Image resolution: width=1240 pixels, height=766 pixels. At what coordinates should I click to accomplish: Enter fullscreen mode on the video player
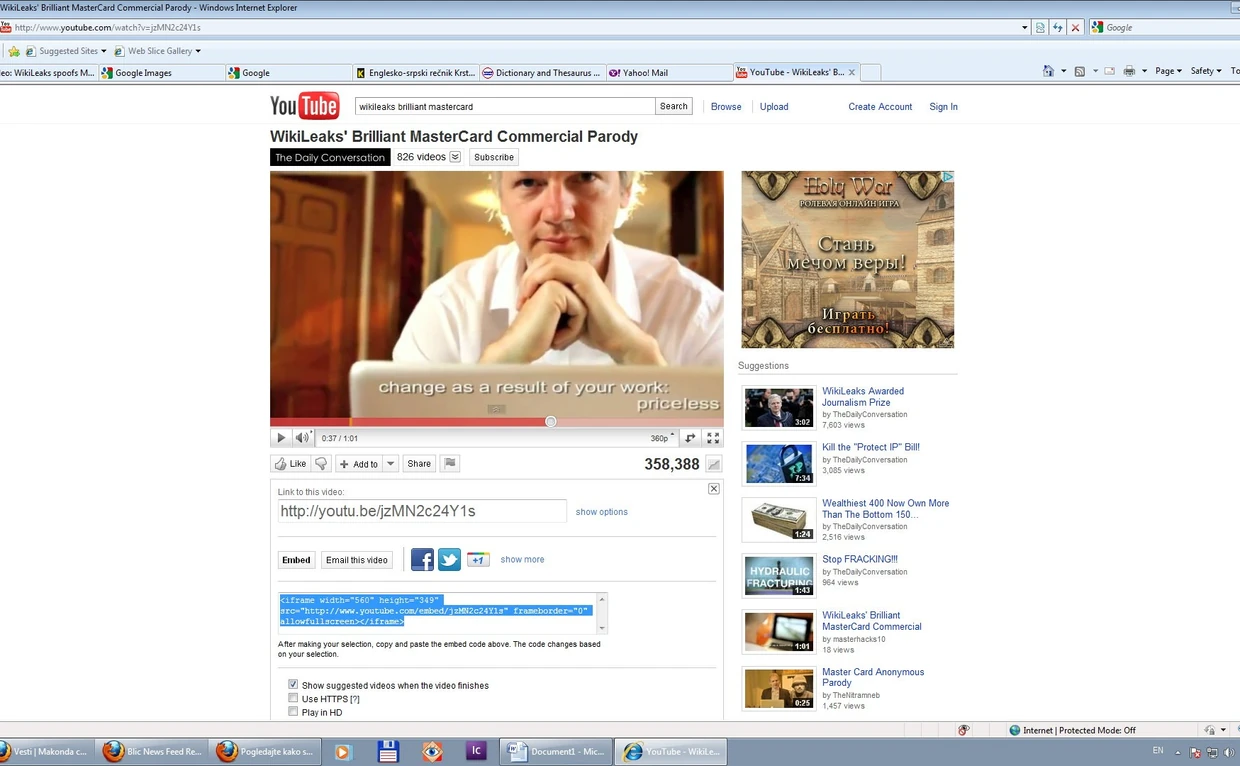(x=713, y=438)
